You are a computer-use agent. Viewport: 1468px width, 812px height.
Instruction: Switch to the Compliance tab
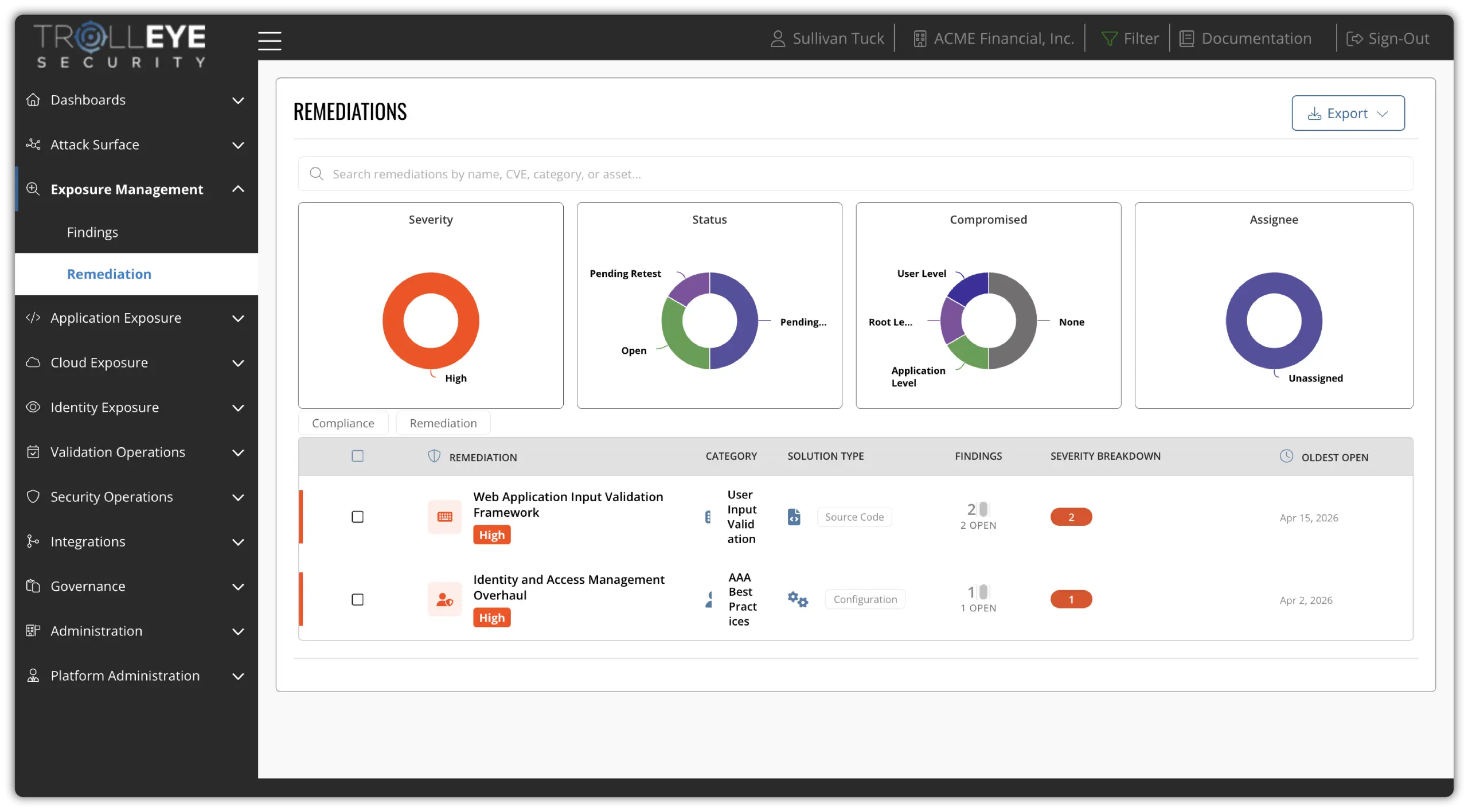(x=343, y=423)
